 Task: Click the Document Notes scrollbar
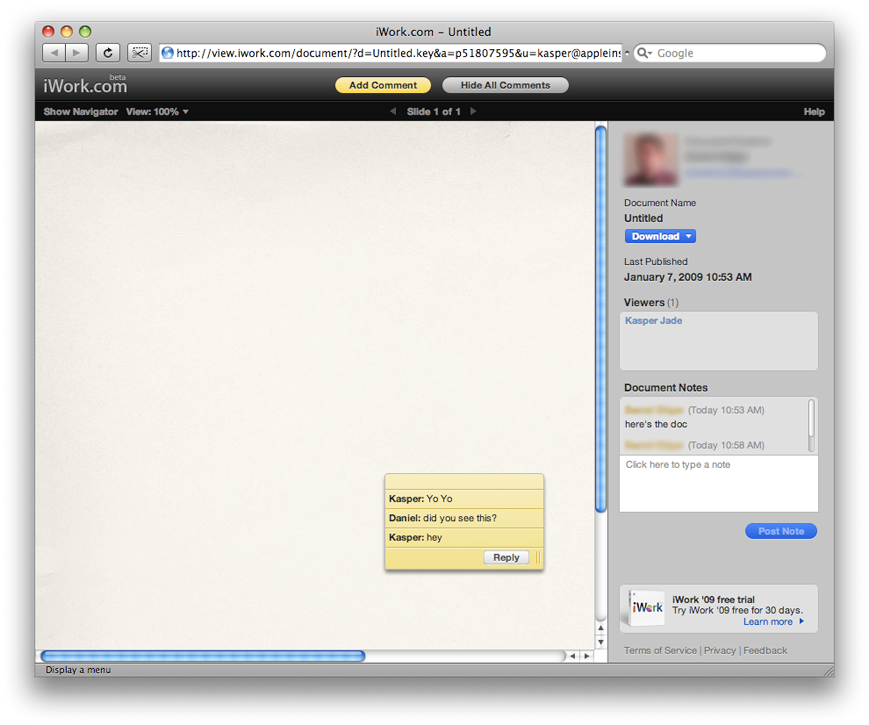811,426
